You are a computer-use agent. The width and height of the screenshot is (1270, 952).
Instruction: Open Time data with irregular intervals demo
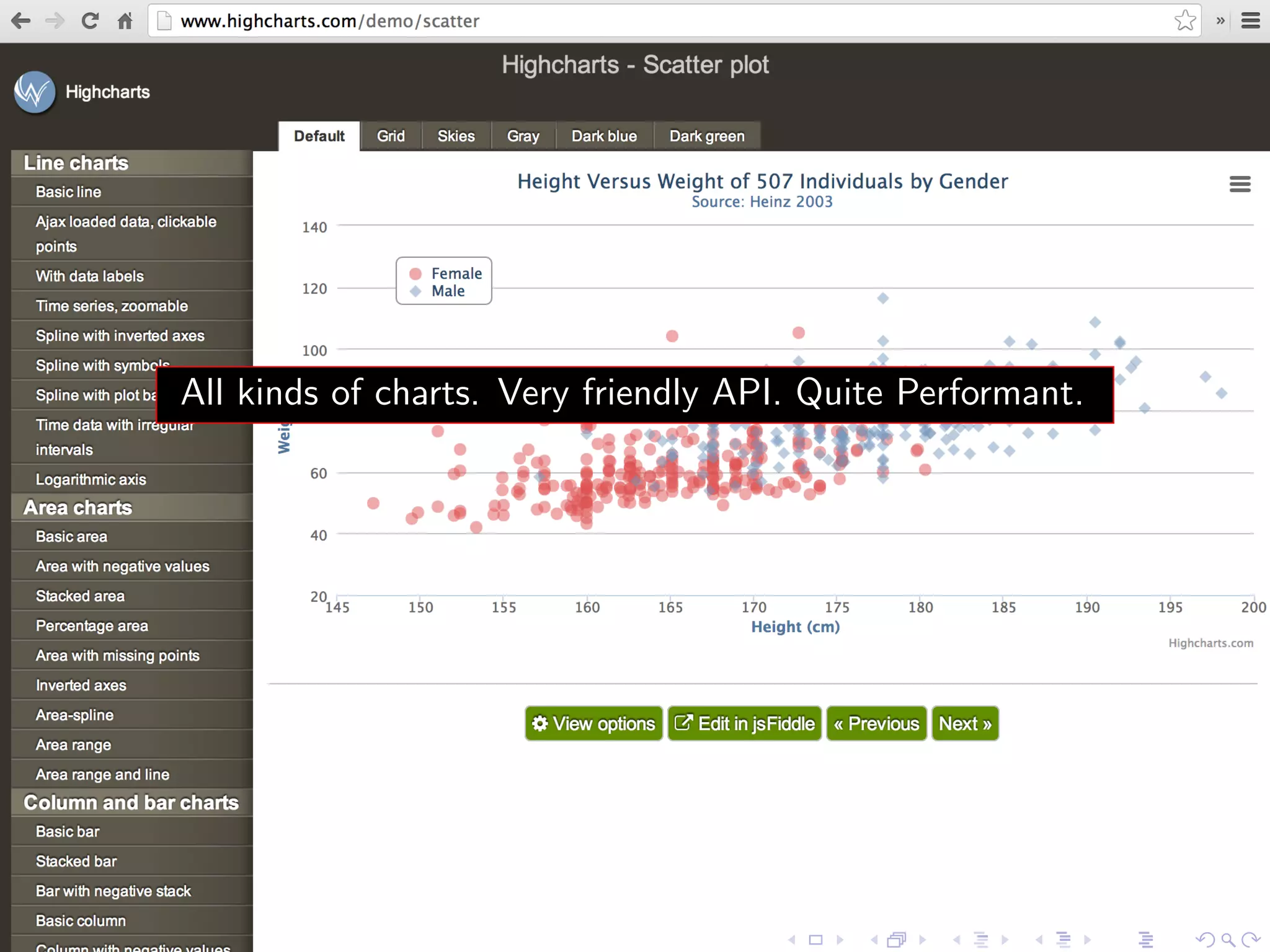pos(132,438)
